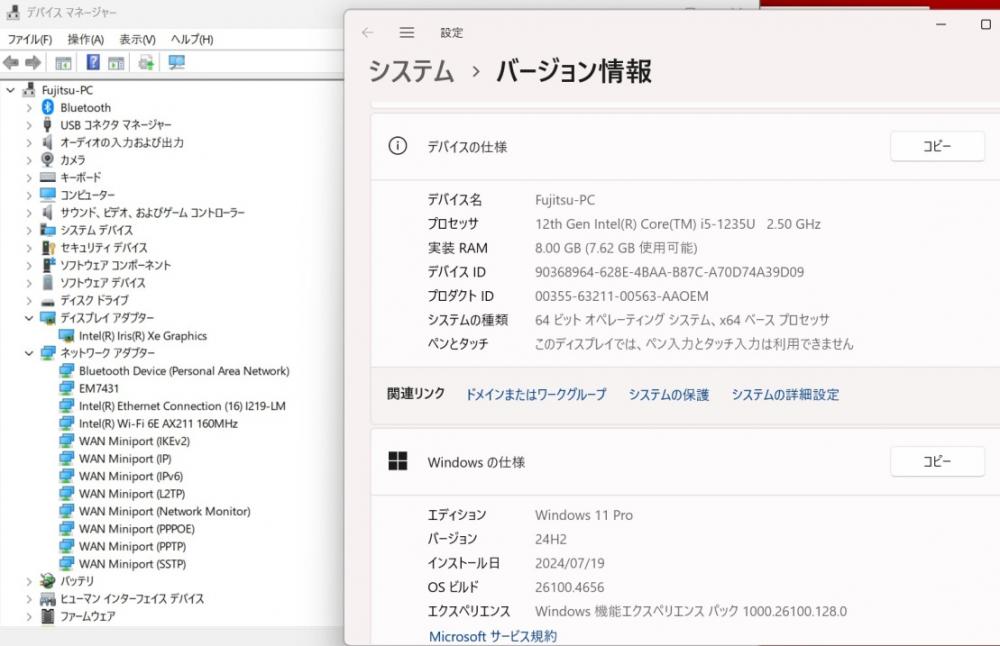Open the 操作(A) menu
This screenshot has height=646, width=1000.
click(85, 40)
